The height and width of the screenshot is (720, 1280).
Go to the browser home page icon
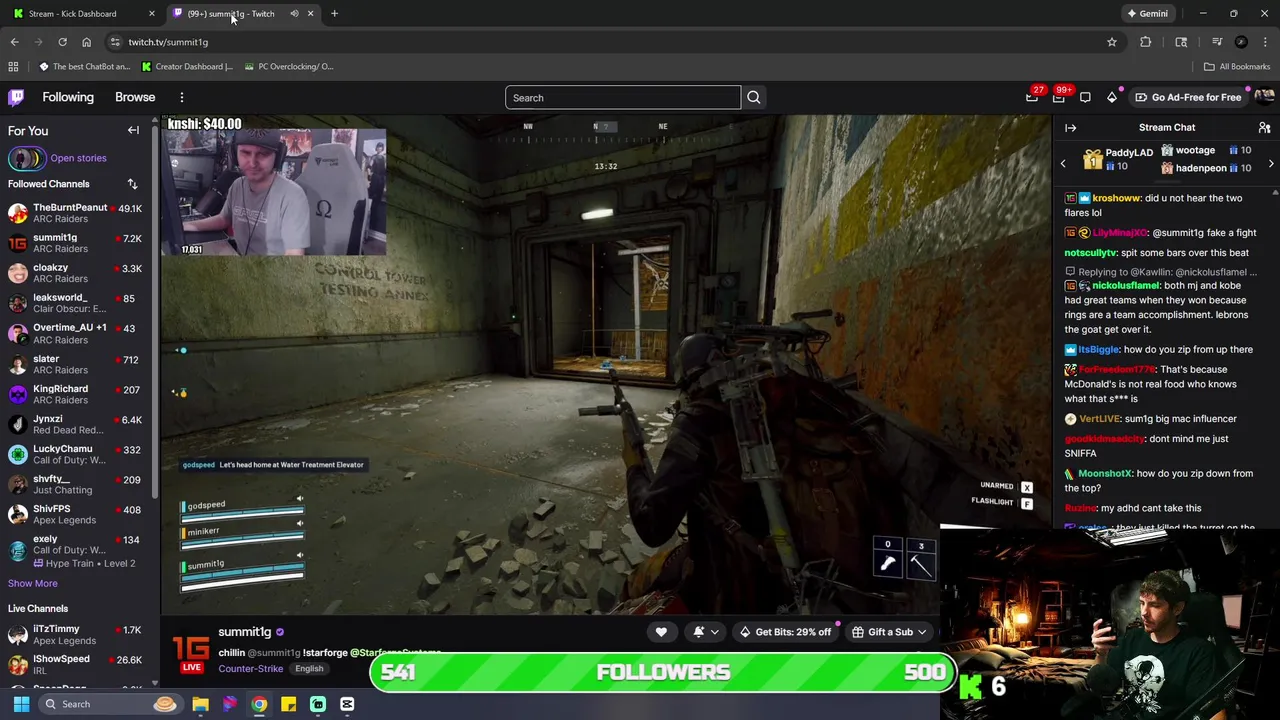(86, 42)
